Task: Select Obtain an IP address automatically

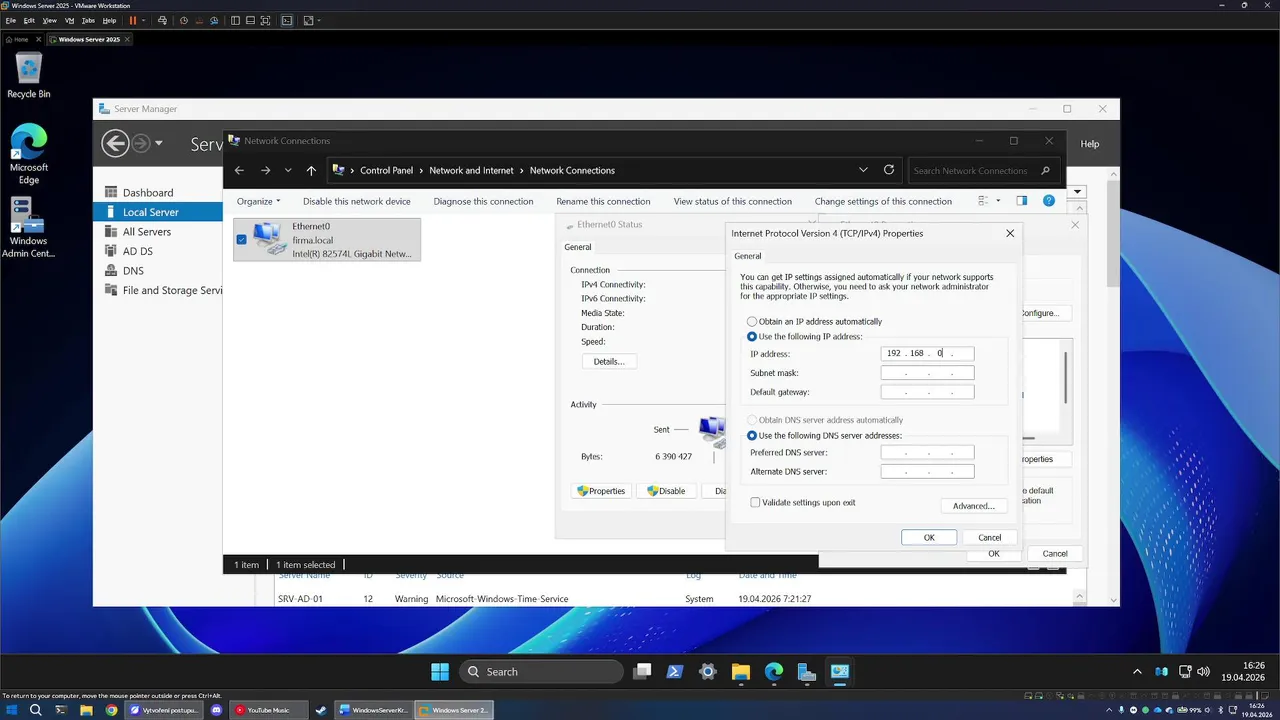Action: point(752,322)
